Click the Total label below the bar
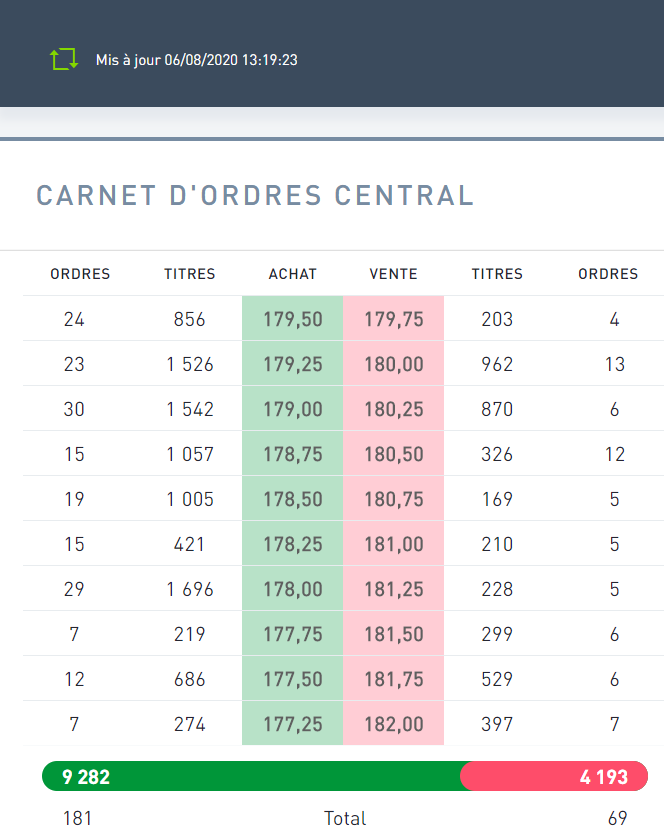The image size is (664, 839). pyautogui.click(x=345, y=818)
